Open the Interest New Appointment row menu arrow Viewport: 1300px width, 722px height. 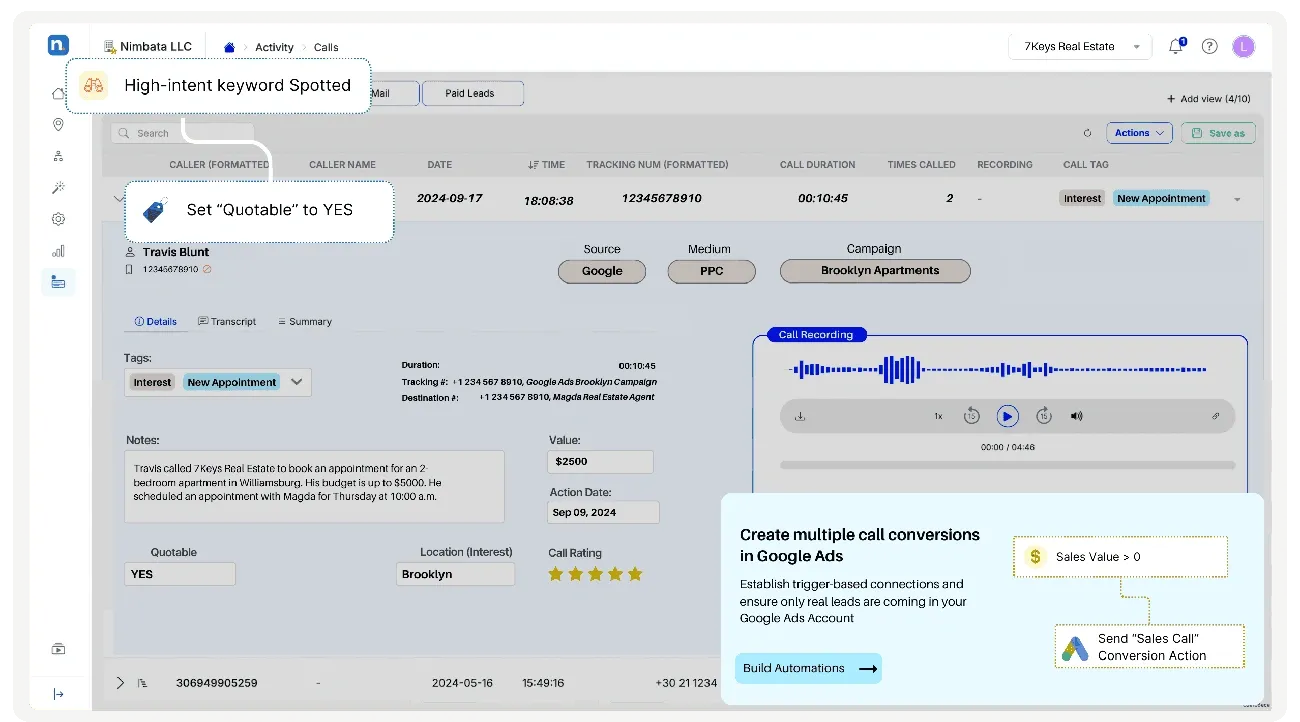(1237, 199)
